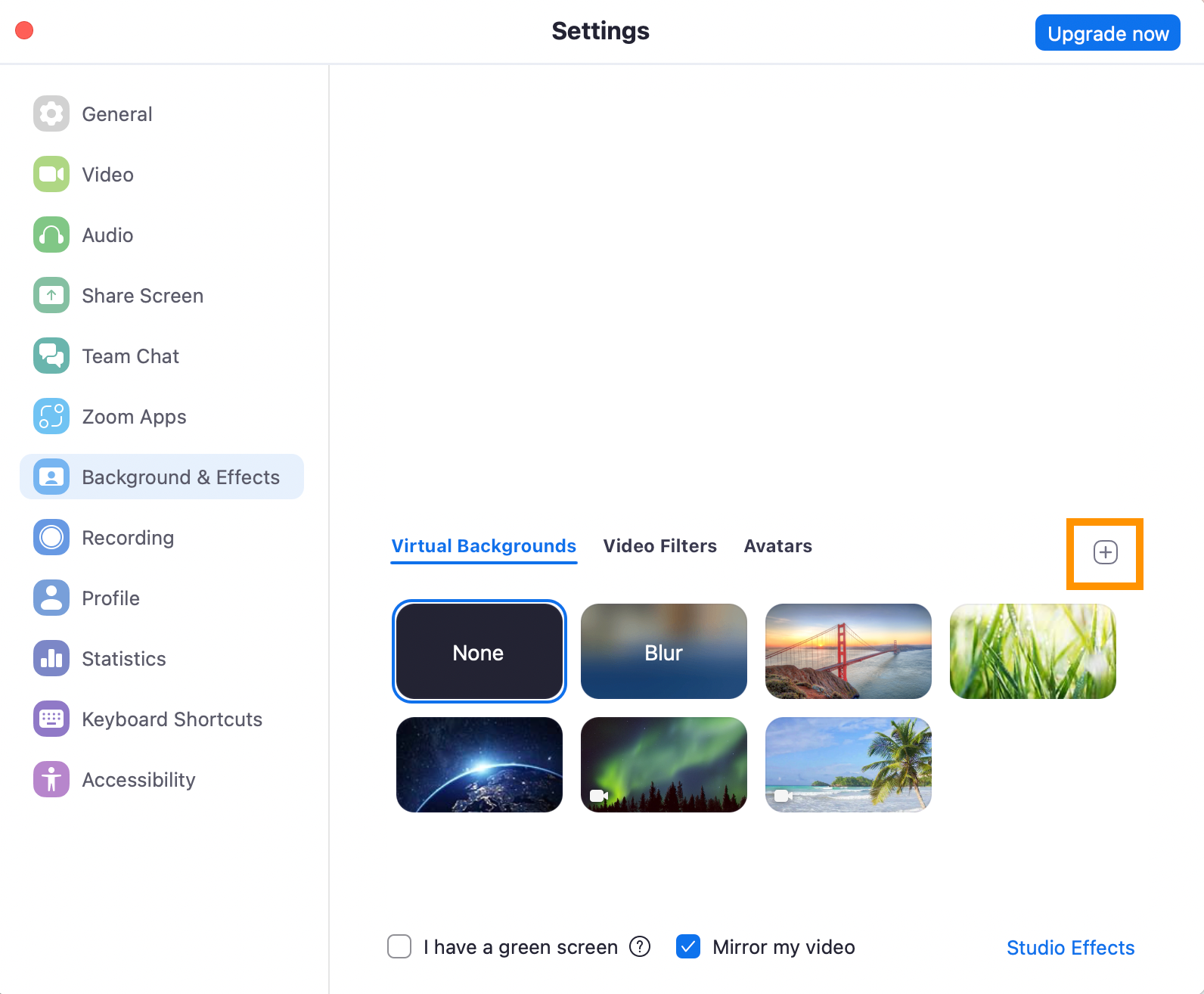The width and height of the screenshot is (1204, 994).
Task: Close the Settings window with red button
Action: click(24, 30)
